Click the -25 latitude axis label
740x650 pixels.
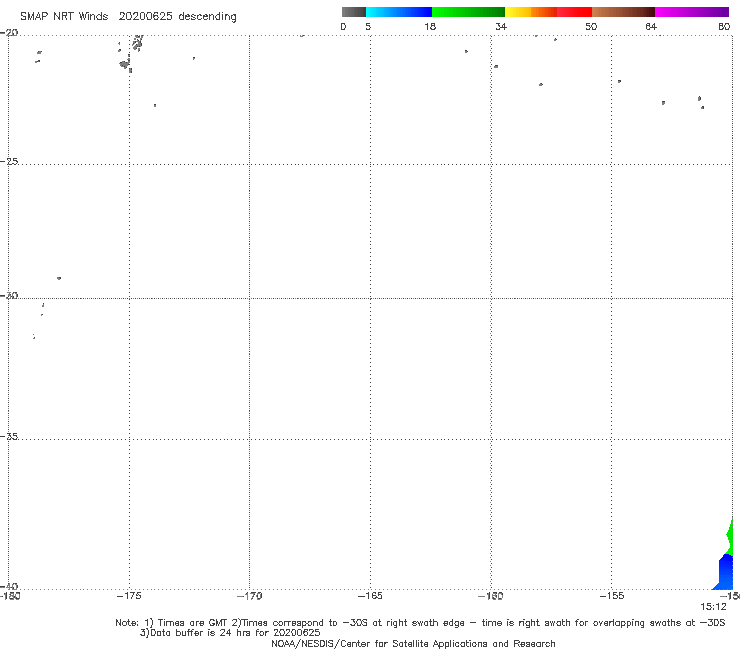(10, 161)
